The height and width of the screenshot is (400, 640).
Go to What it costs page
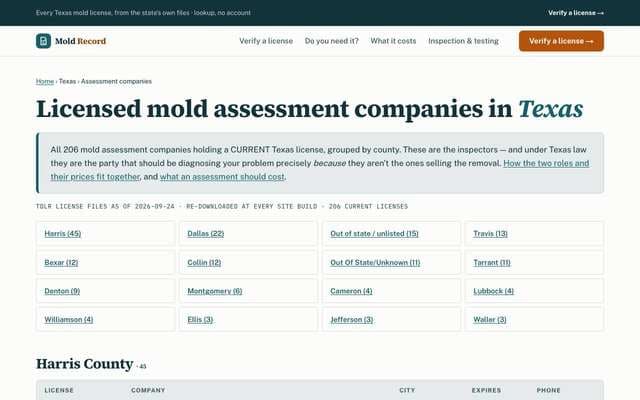[393, 41]
